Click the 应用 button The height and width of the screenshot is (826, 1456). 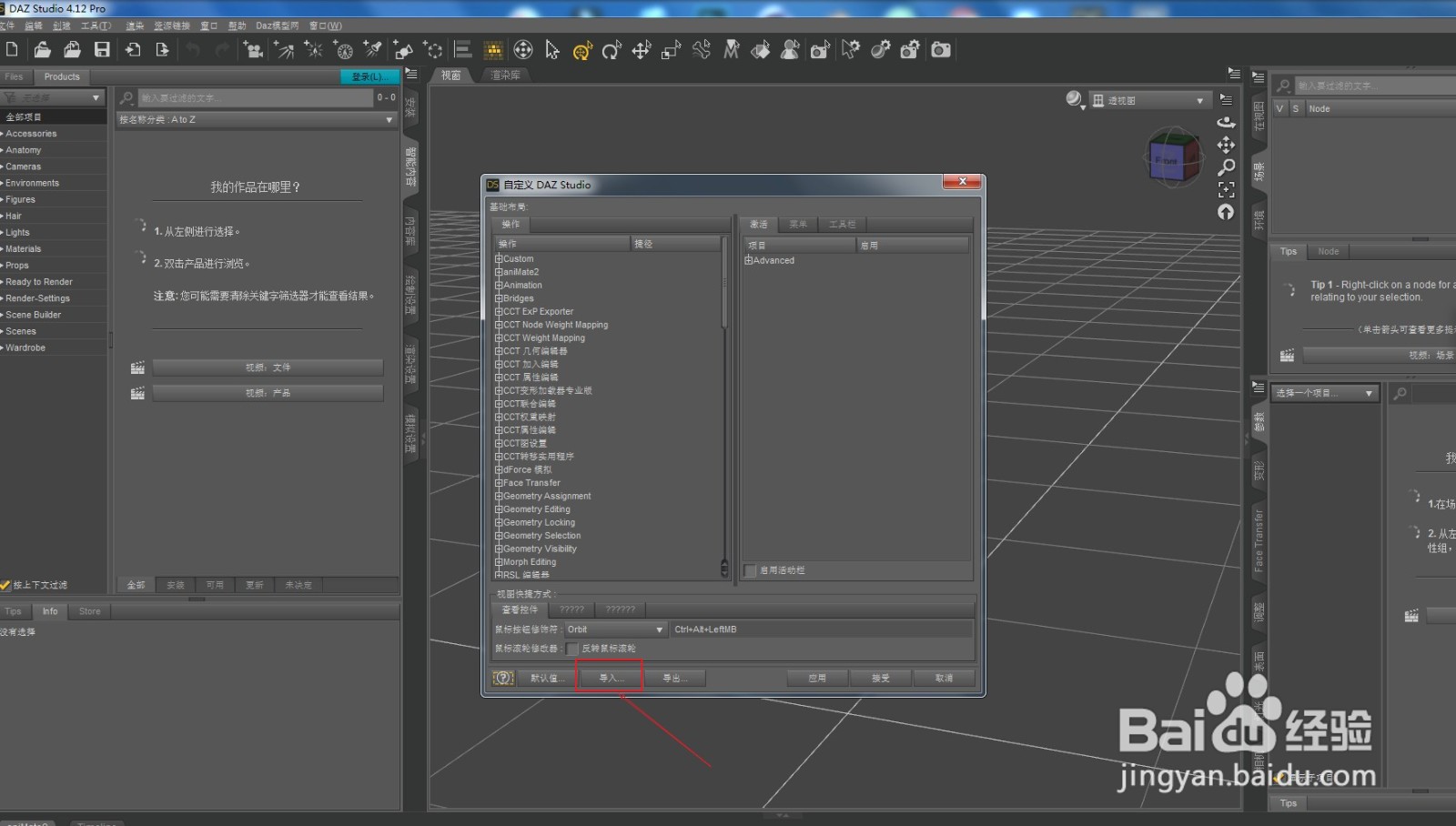tap(817, 678)
